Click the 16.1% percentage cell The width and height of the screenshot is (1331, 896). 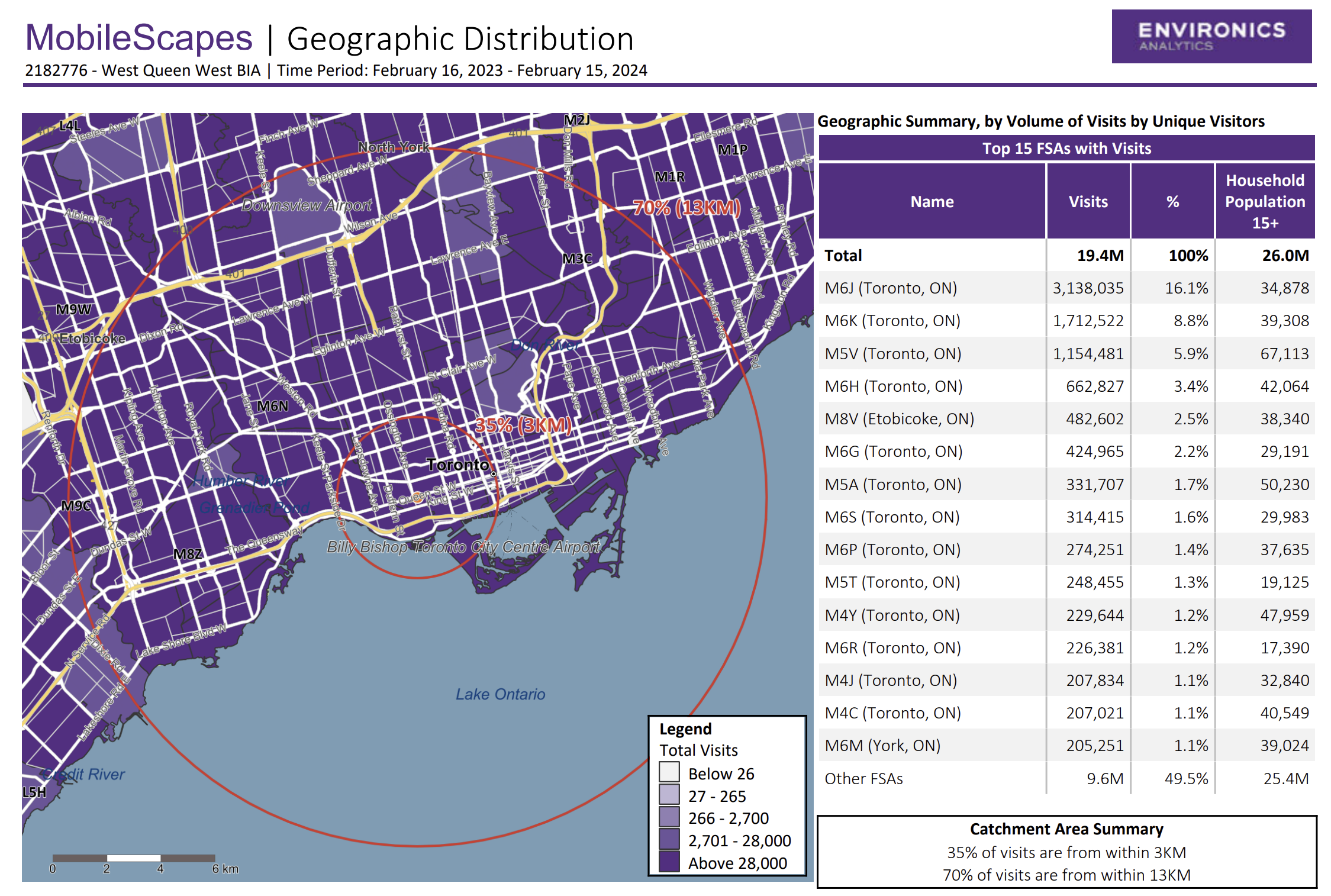[x=1187, y=288]
